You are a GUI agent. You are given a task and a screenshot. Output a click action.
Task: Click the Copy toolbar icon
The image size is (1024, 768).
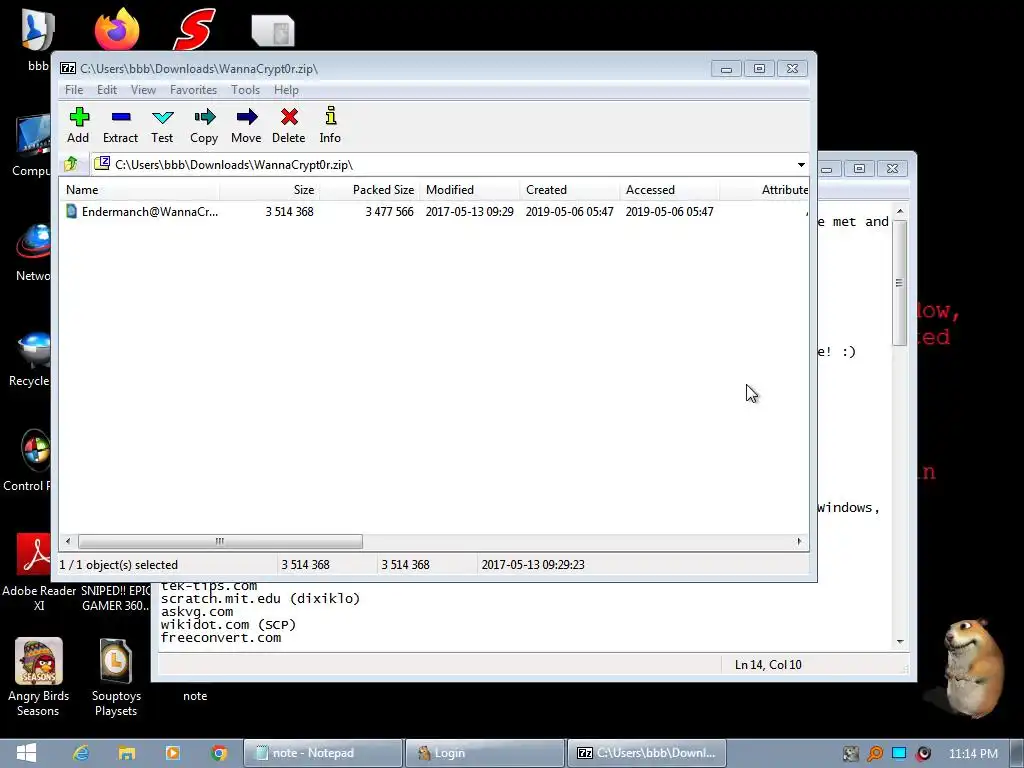204,125
